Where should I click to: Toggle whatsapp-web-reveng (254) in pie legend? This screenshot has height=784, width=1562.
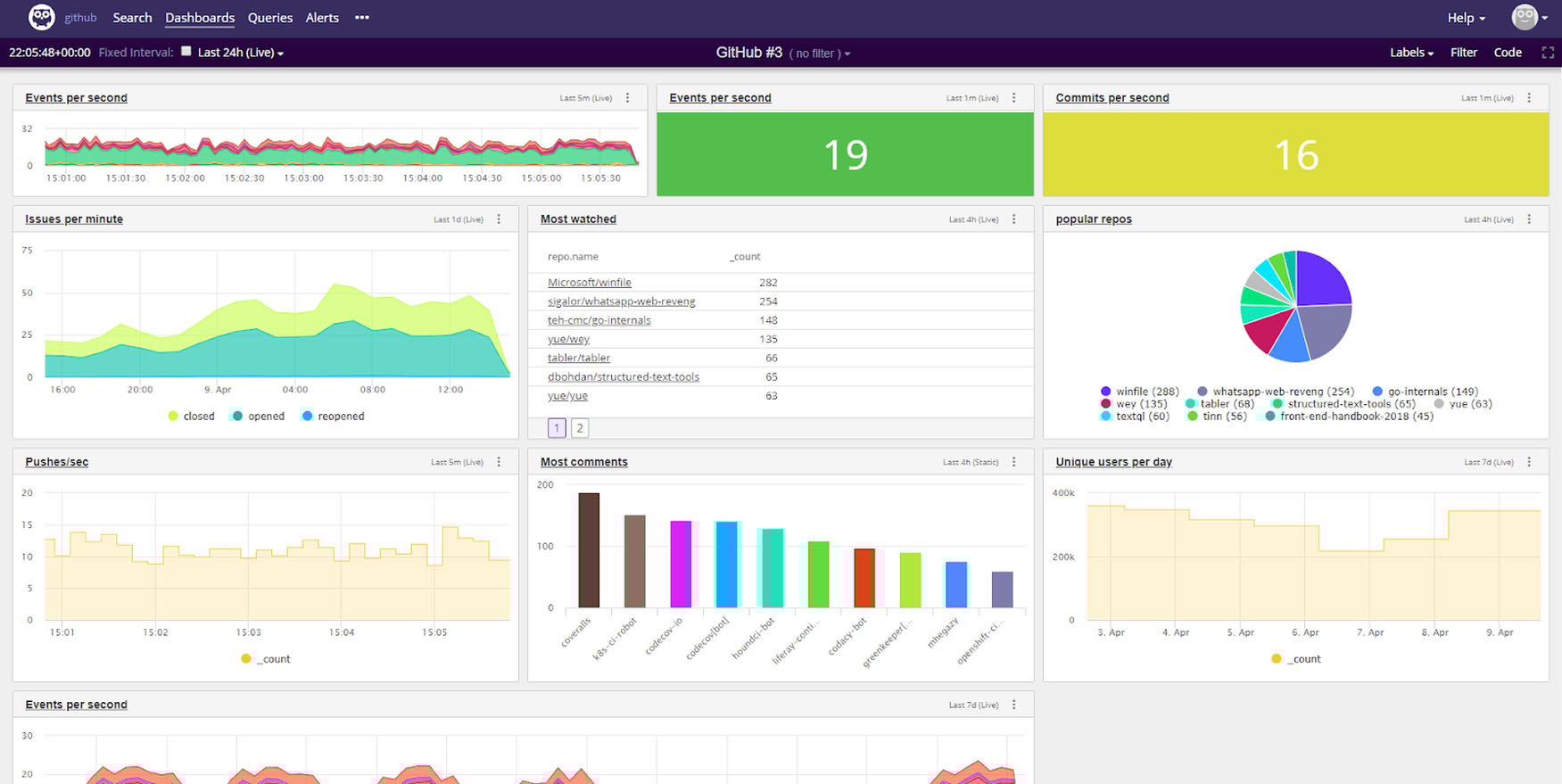click(x=1276, y=392)
